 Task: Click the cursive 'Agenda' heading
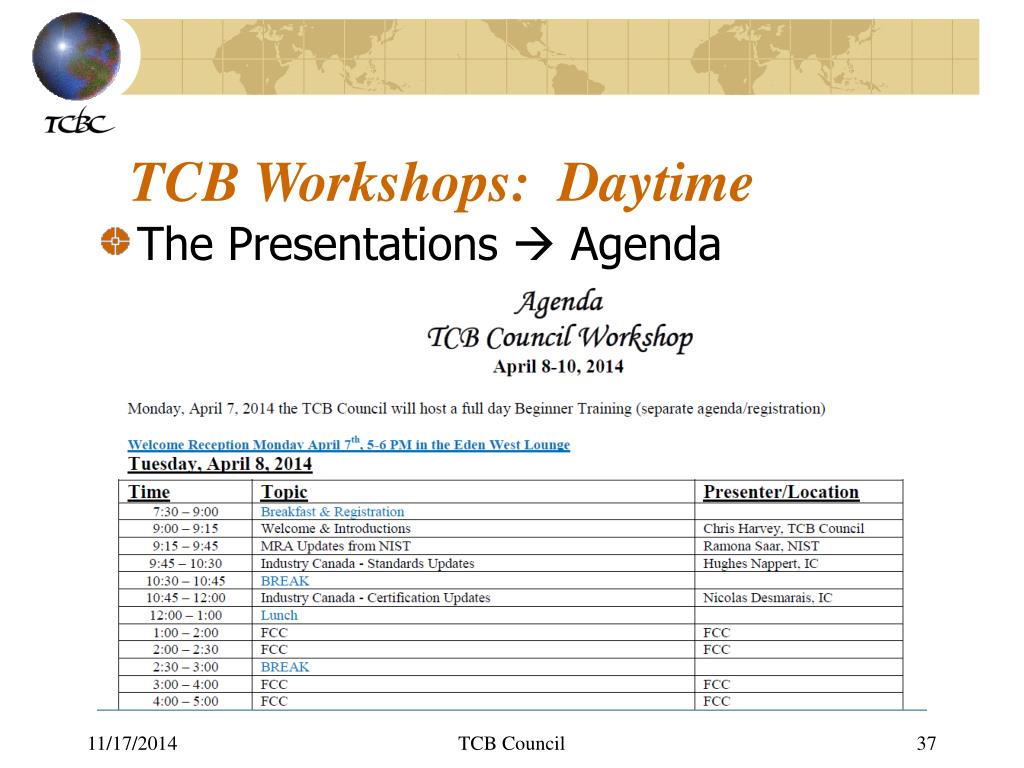click(x=559, y=302)
